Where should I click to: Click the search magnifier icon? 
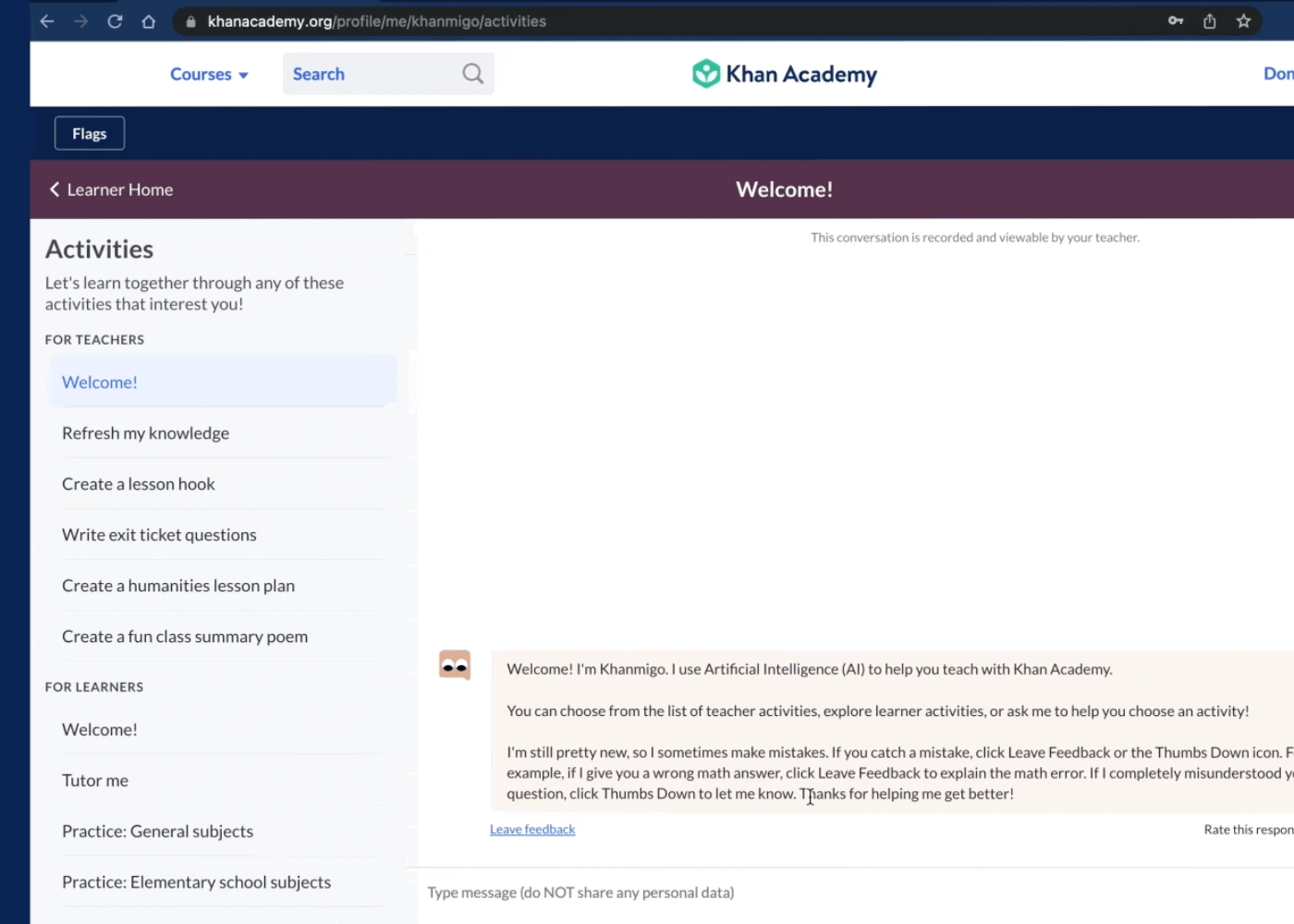pyautogui.click(x=472, y=74)
